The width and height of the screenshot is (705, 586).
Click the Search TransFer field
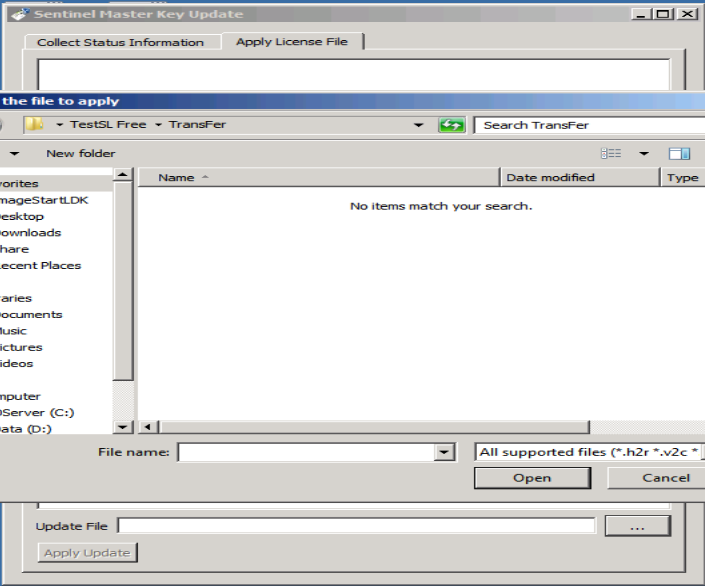[x=589, y=125]
